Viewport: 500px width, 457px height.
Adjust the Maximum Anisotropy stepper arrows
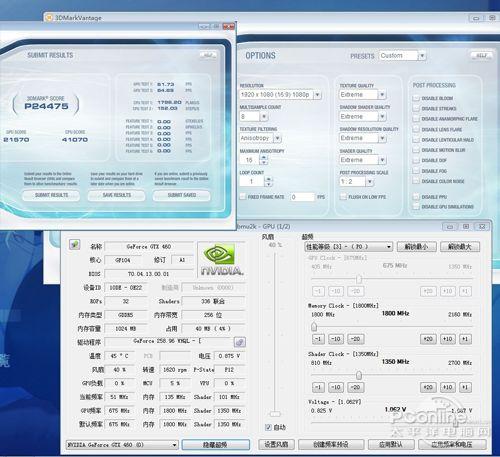tap(264, 160)
